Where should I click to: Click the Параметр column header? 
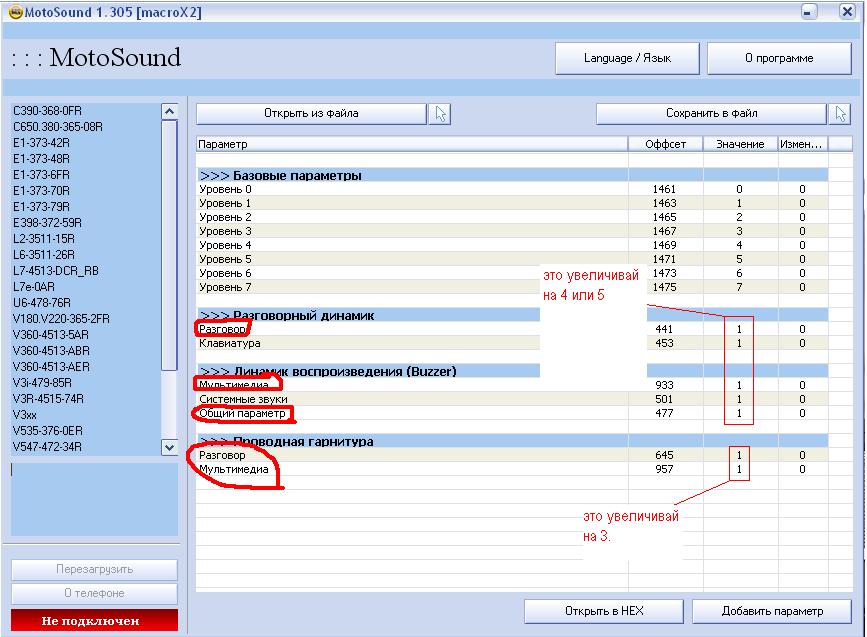pyautogui.click(x=412, y=144)
